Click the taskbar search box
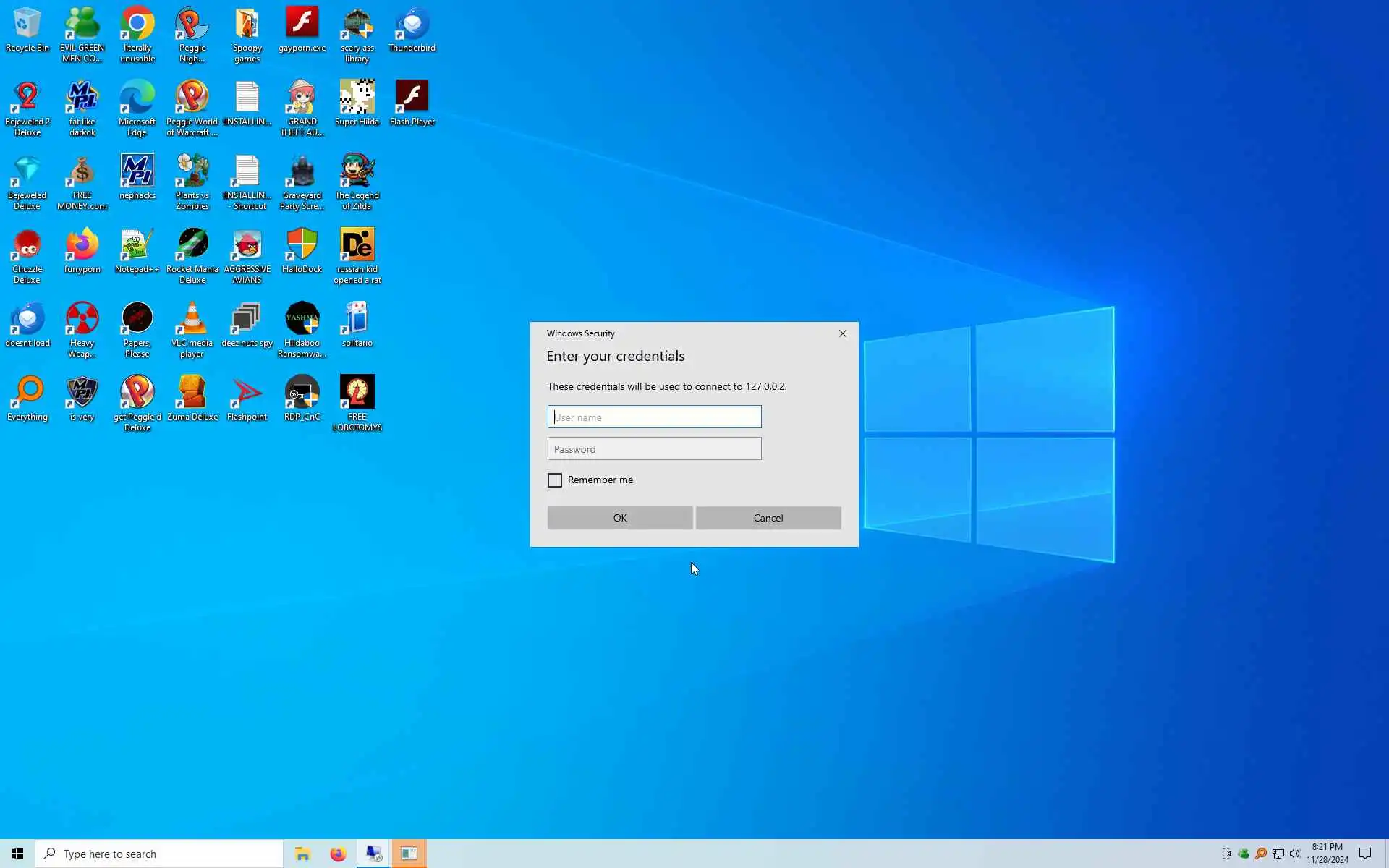This screenshot has height=868, width=1389. pos(159,854)
